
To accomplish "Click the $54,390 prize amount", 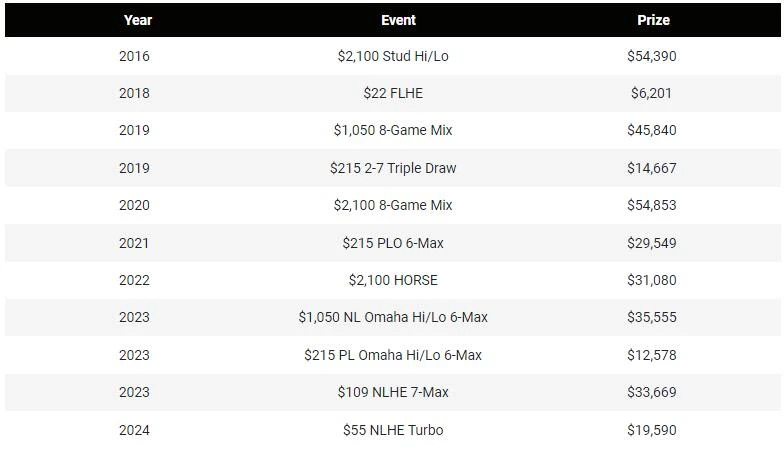I will (x=652, y=56).
